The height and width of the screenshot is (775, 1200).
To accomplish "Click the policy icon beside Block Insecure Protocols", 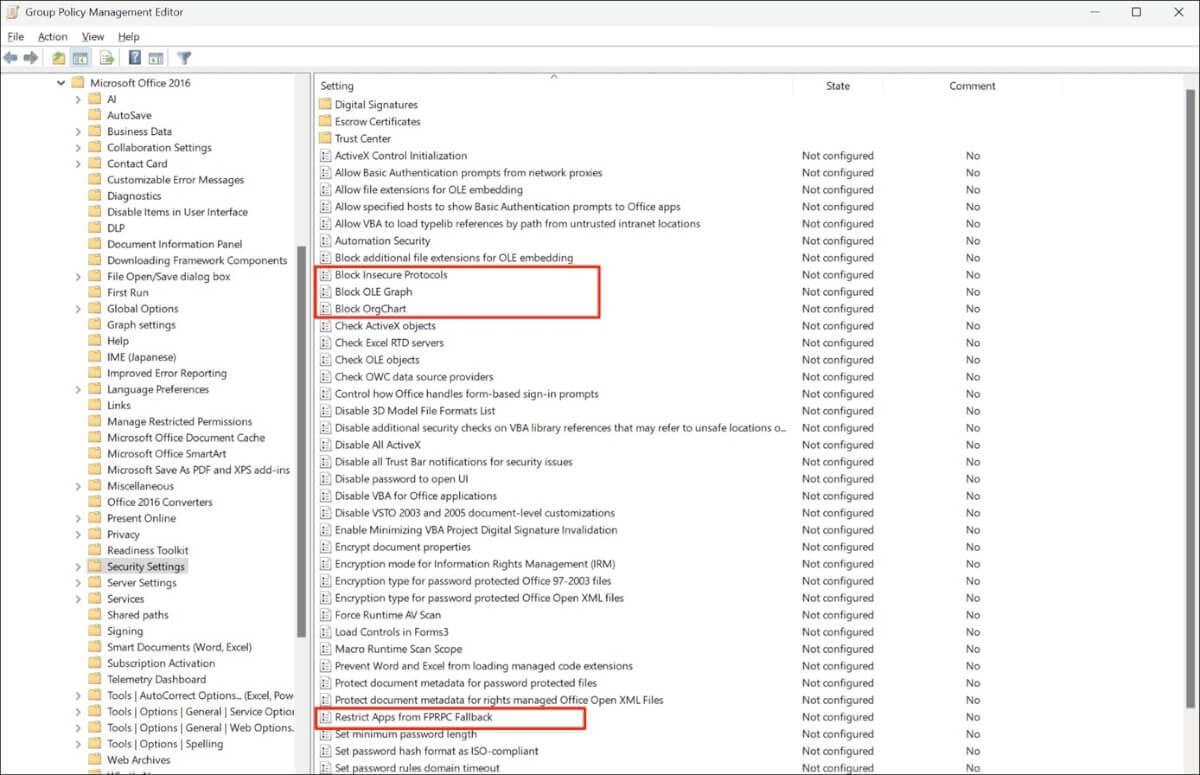I will point(325,274).
